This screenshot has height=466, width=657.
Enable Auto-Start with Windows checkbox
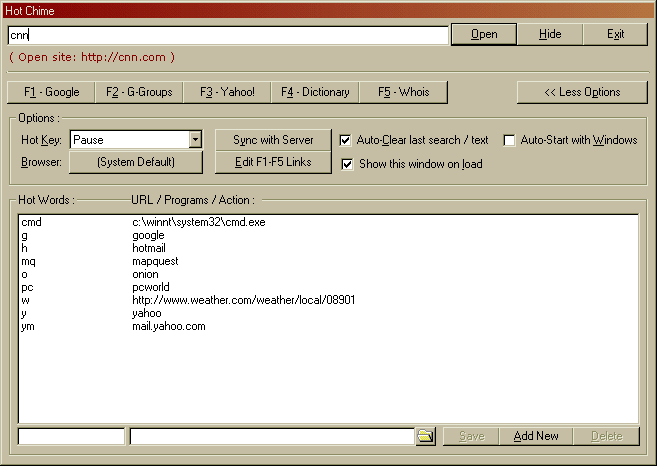(509, 140)
